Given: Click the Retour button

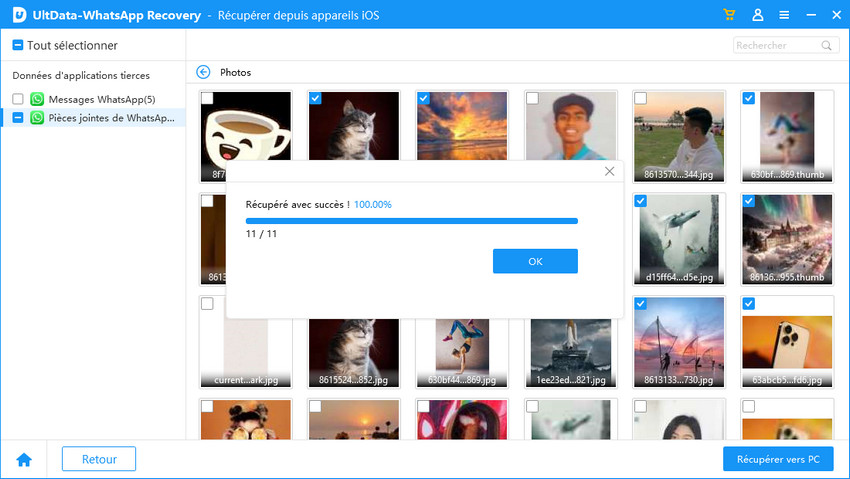Looking at the screenshot, I should (99, 459).
